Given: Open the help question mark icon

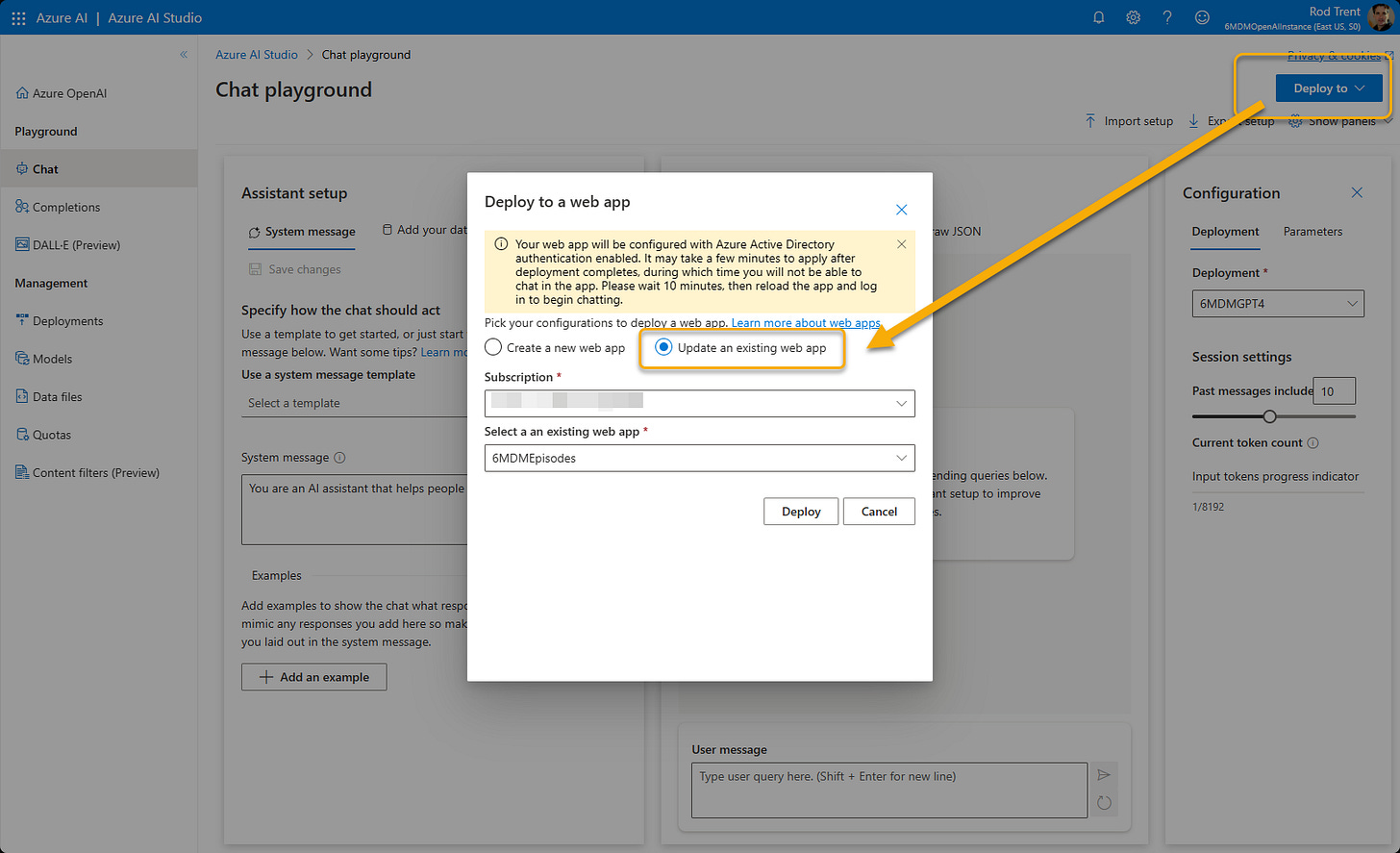Looking at the screenshot, I should pyautogui.click(x=1167, y=17).
